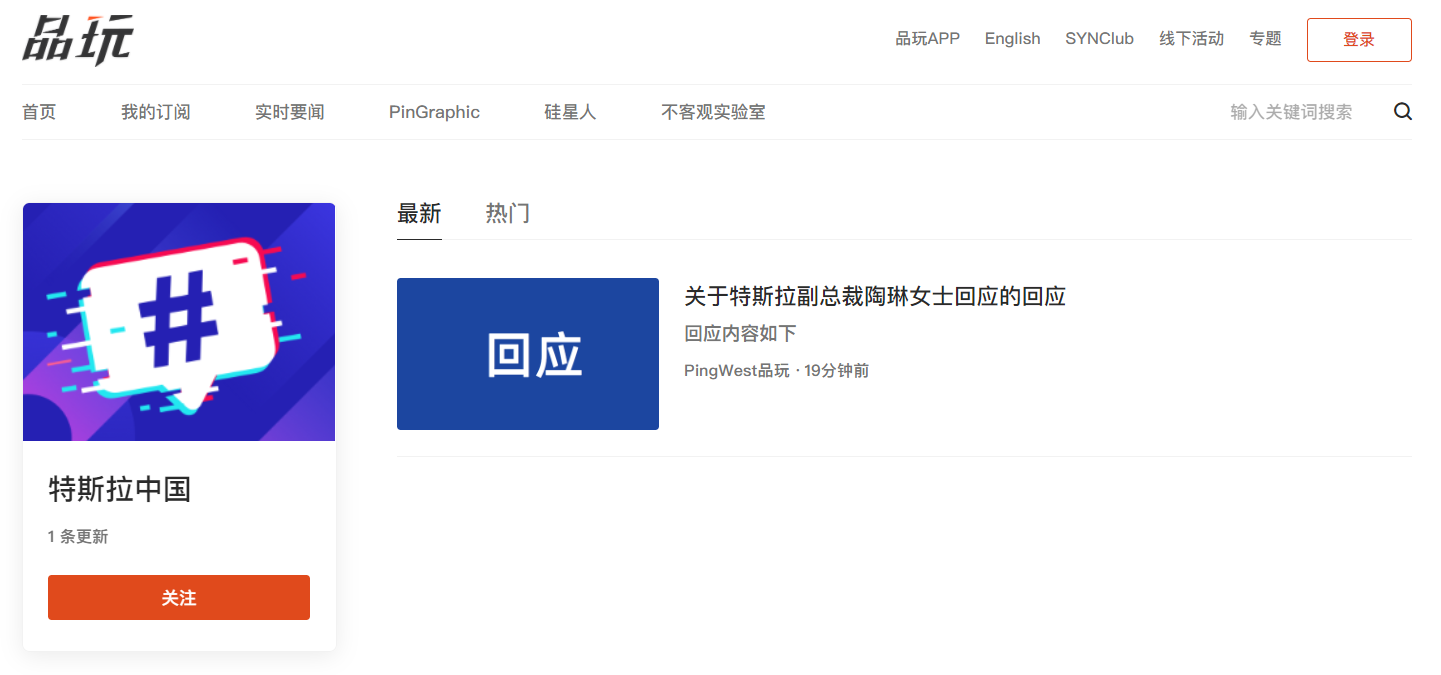Open the blue 回应 article thumbnail
1441x675 pixels.
(x=527, y=354)
